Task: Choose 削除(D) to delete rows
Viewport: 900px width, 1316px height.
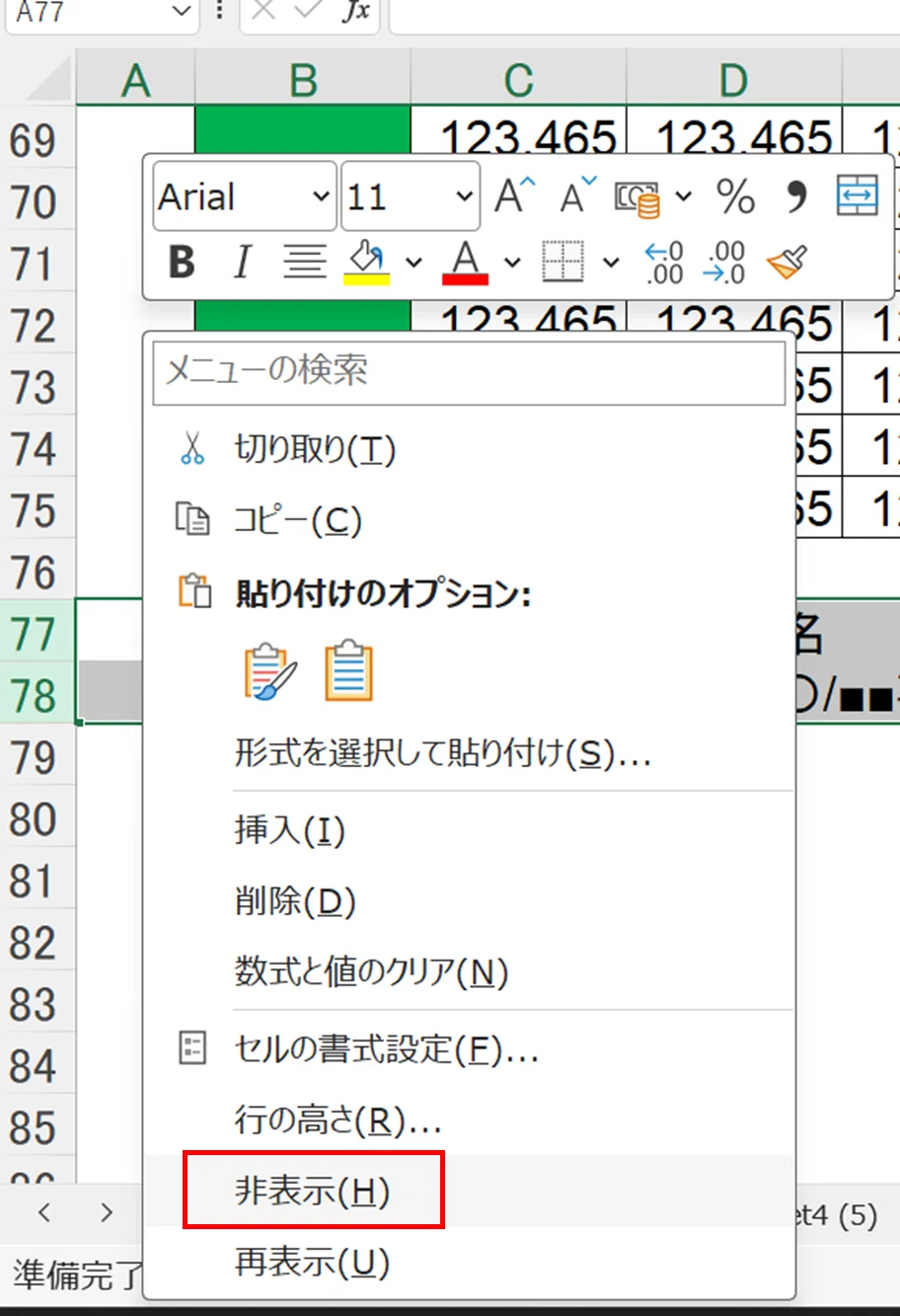Action: (470, 901)
